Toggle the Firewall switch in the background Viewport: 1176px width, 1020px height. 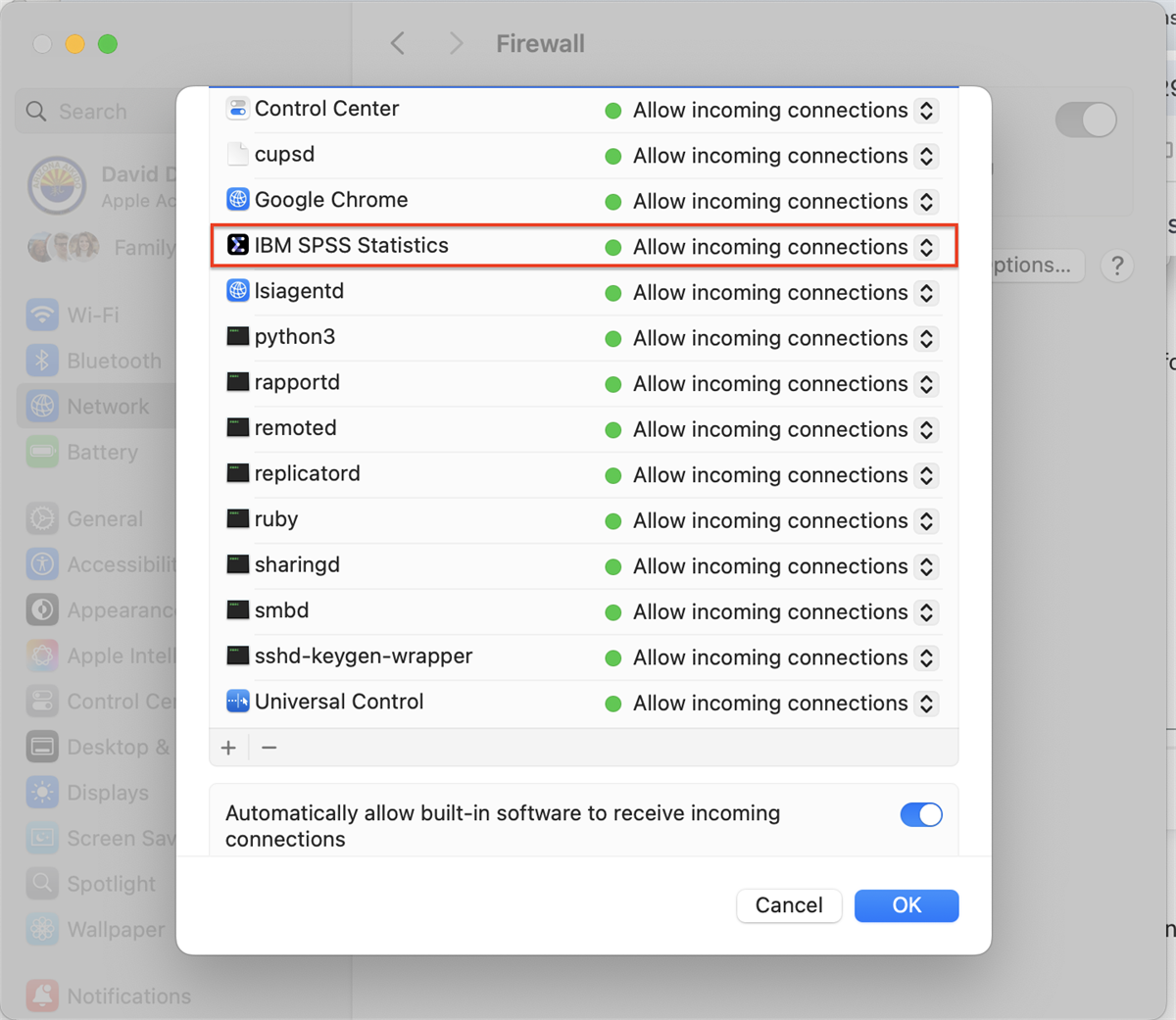[1085, 121]
